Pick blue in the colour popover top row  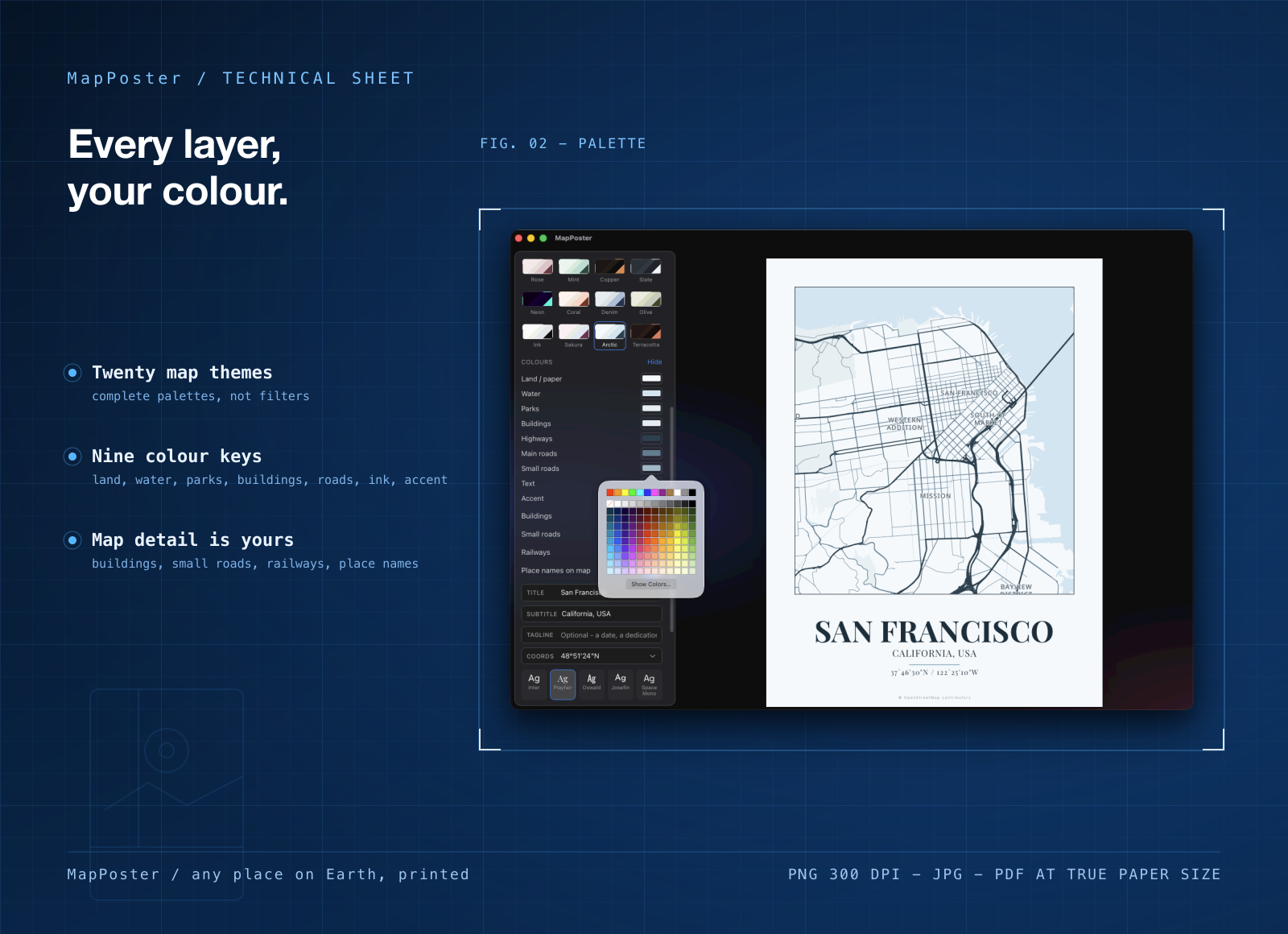(647, 493)
